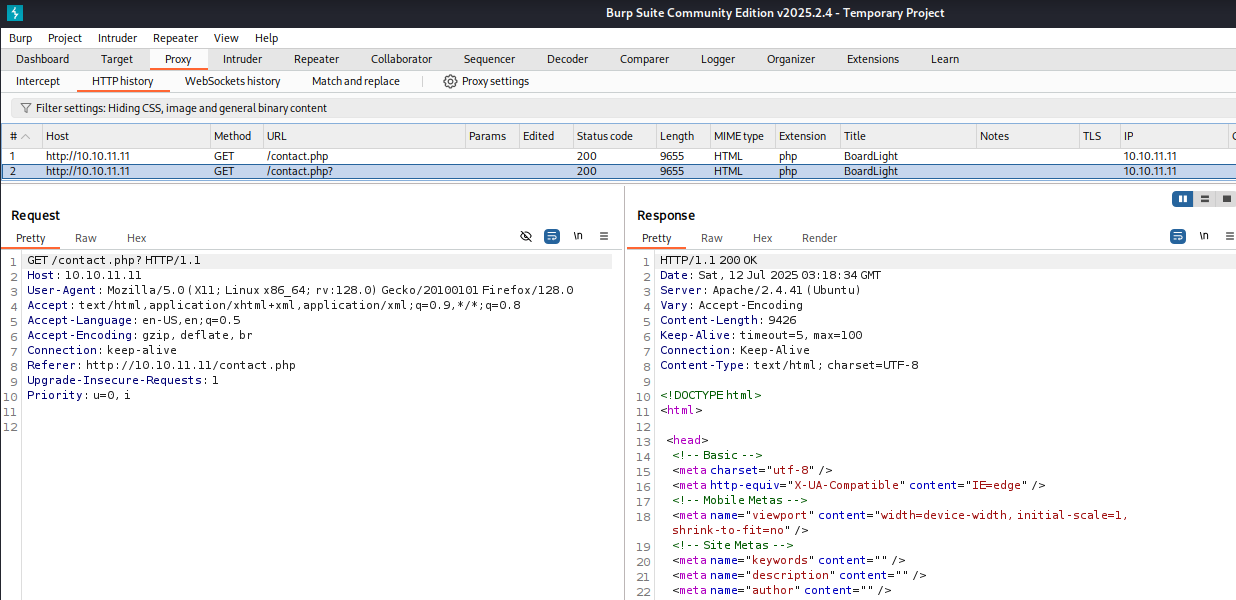Screen dimensions: 1236x600
Task: Toggle hidden-items eye icon in Request panel
Action: coord(526,236)
